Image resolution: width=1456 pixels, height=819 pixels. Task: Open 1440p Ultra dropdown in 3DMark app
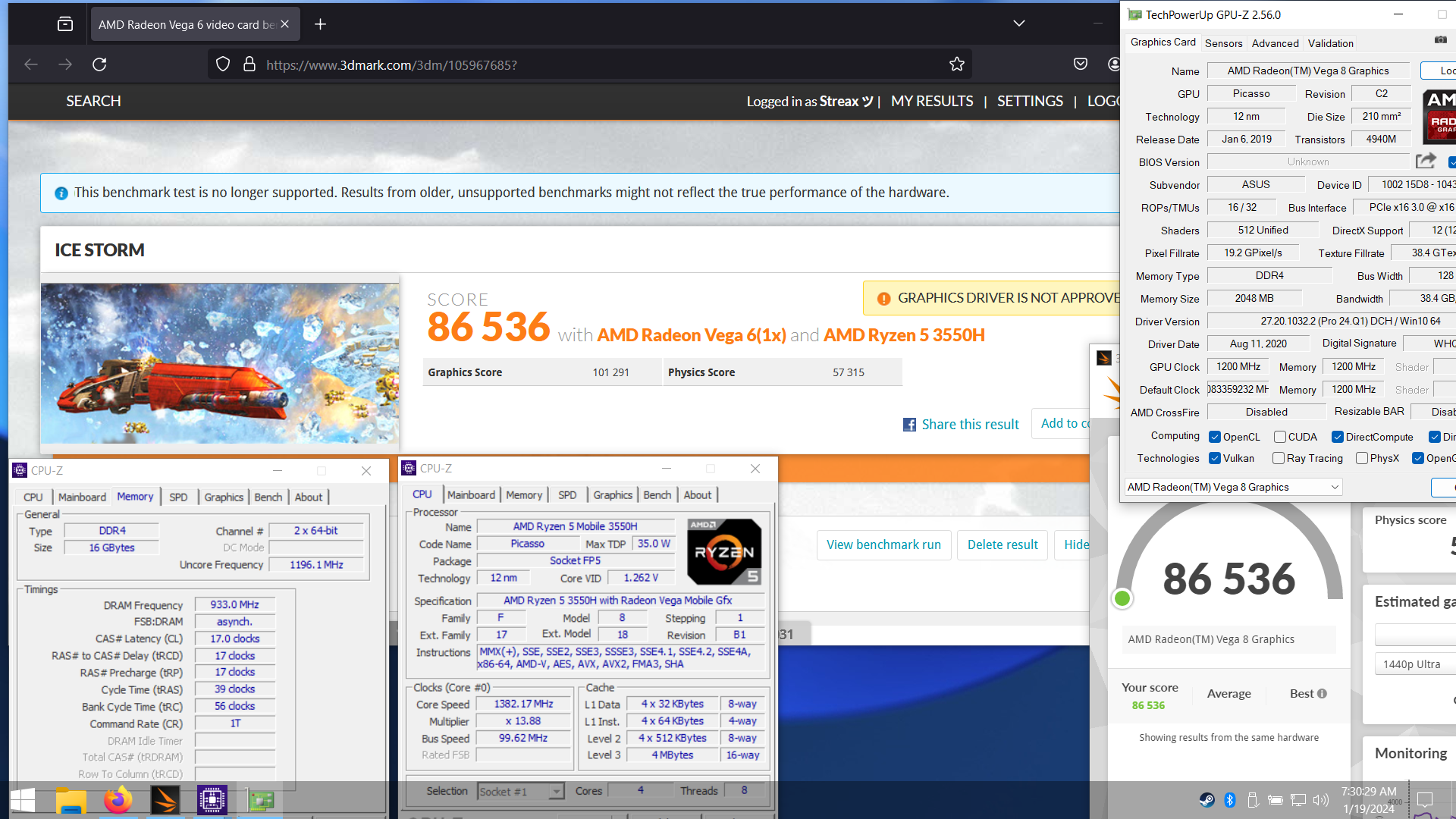pos(1415,664)
